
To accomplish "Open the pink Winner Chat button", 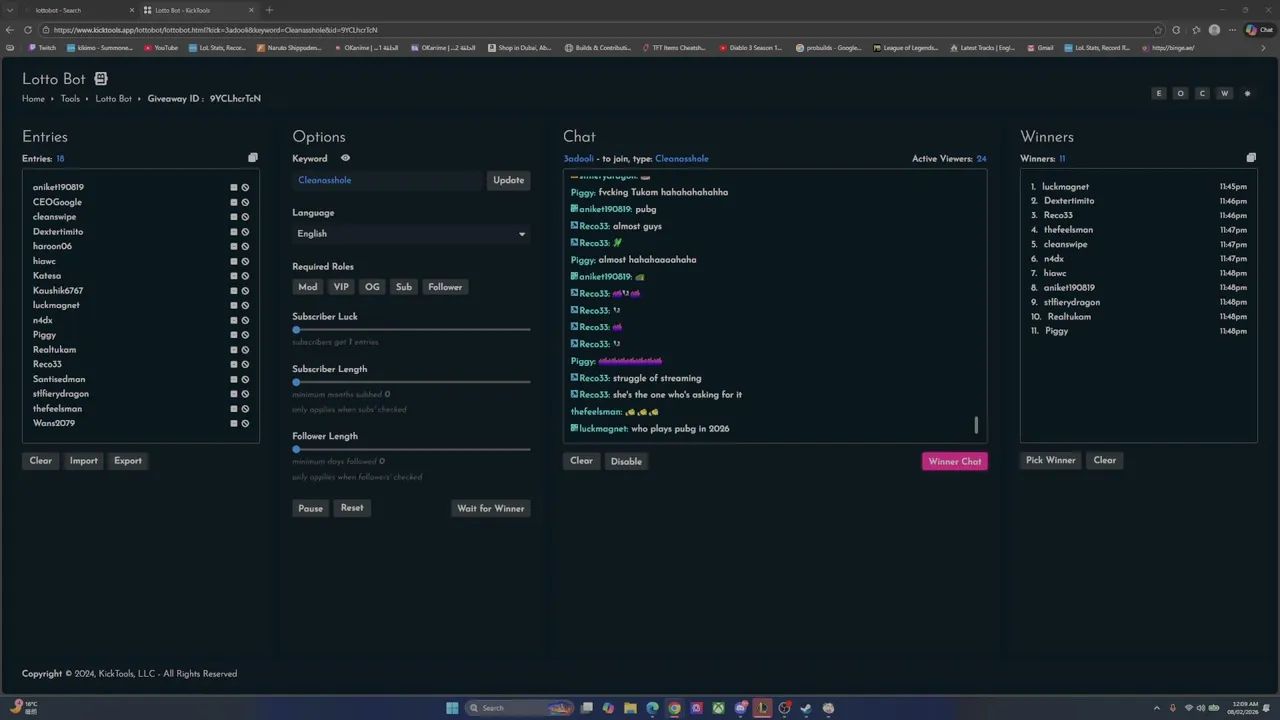I will pyautogui.click(x=955, y=461).
